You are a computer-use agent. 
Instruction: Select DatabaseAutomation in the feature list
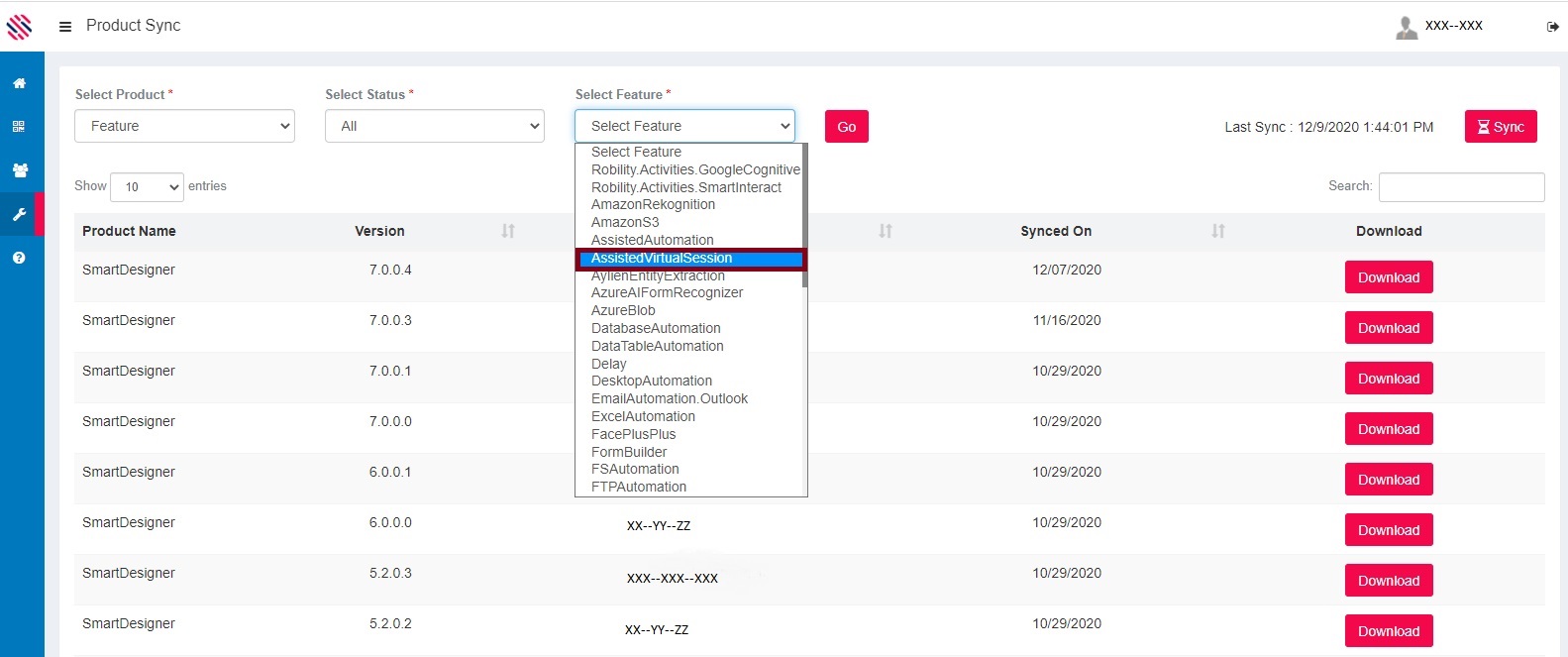656,328
